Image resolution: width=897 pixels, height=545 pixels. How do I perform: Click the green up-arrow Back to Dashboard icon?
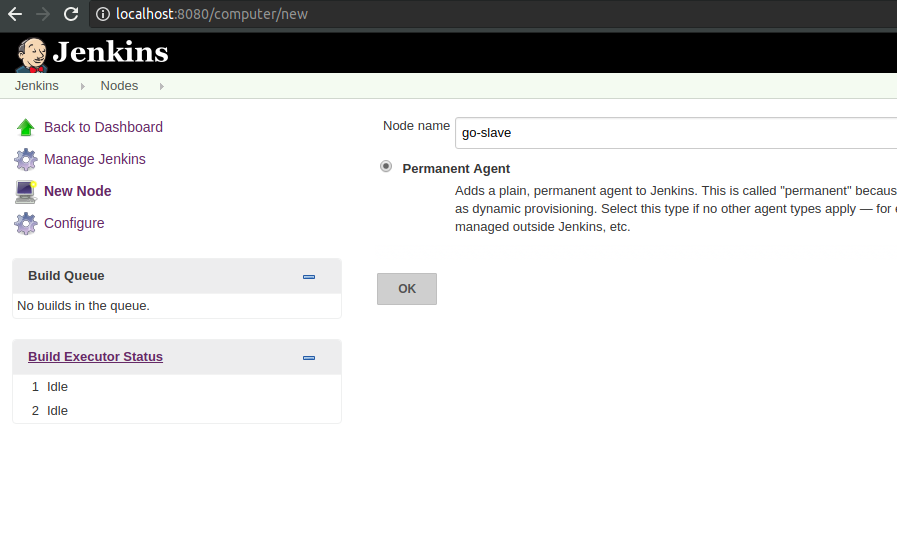(x=26, y=127)
